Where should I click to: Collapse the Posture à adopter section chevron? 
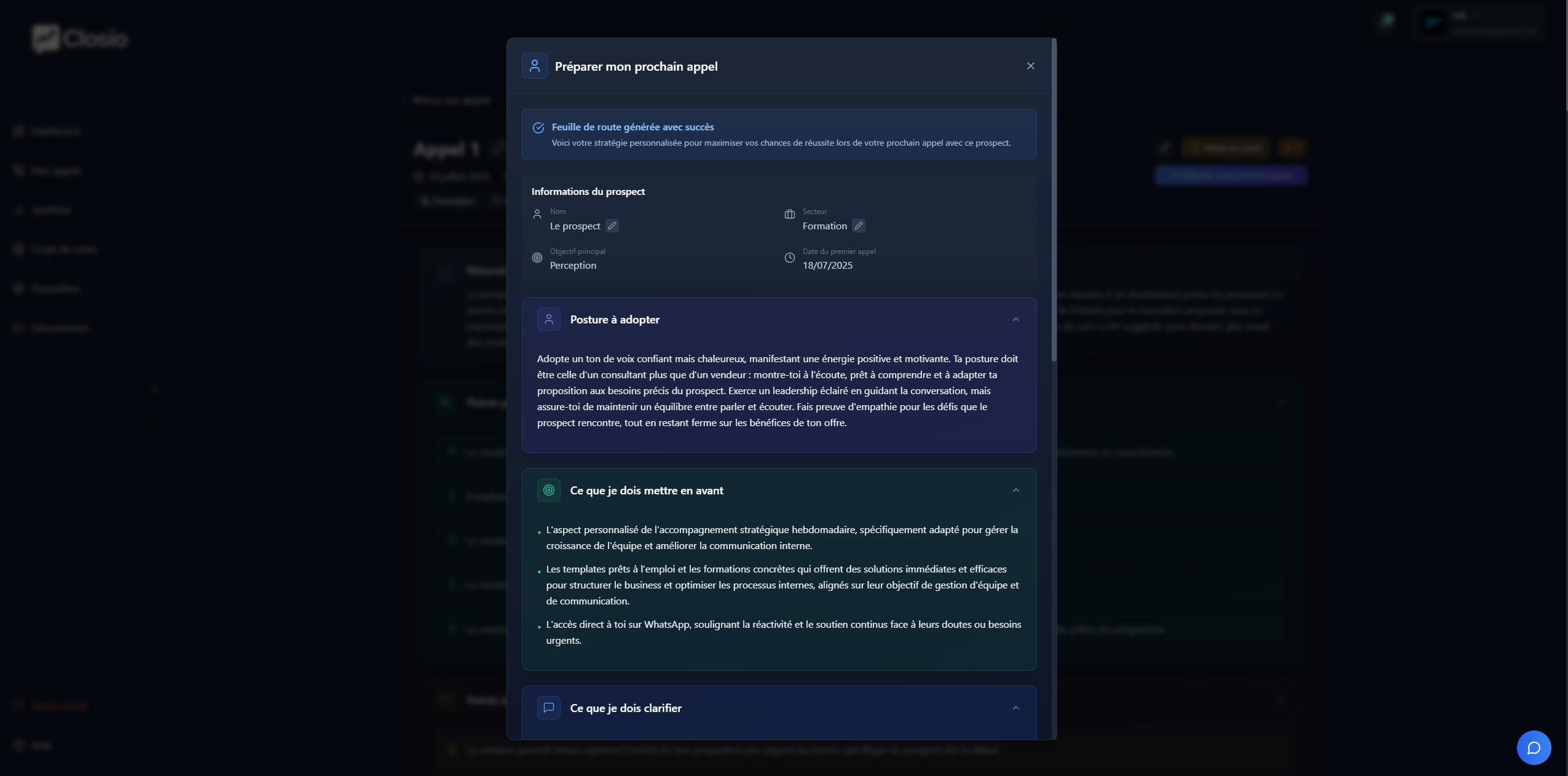(1016, 319)
